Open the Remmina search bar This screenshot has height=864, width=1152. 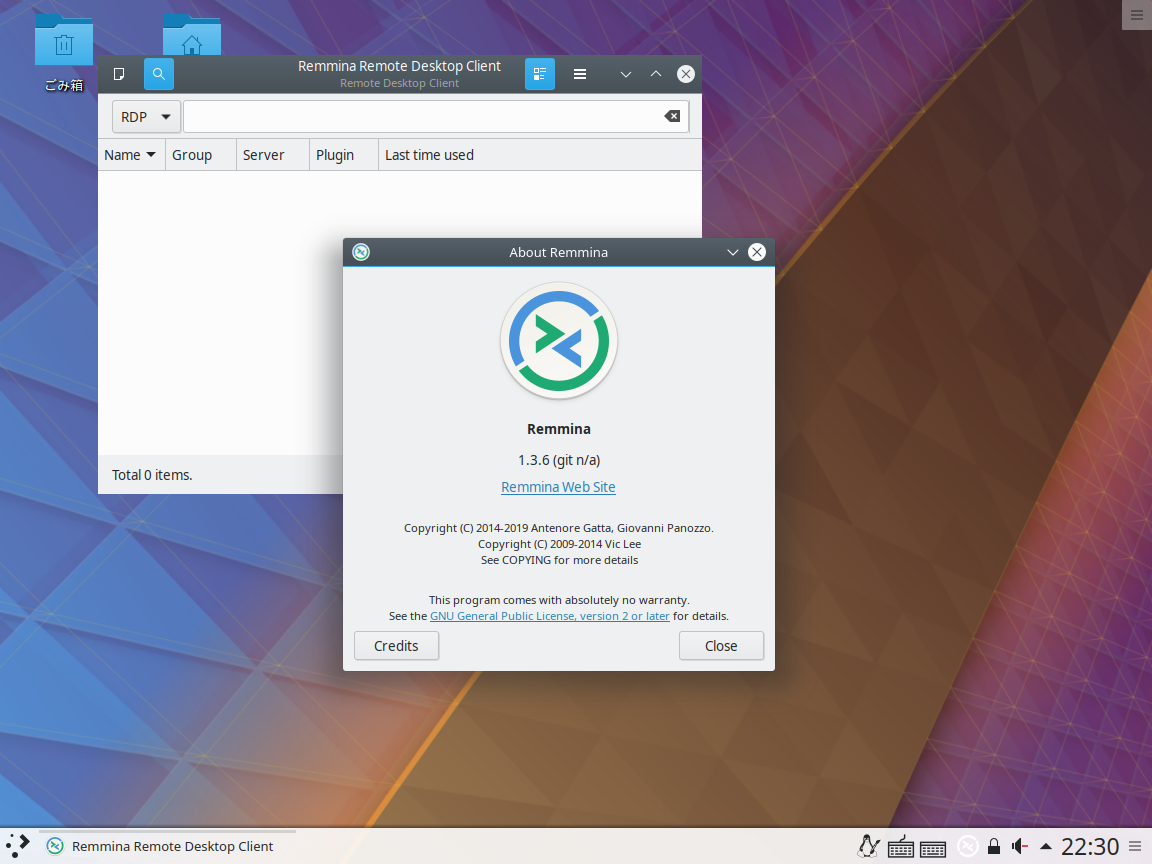158,74
